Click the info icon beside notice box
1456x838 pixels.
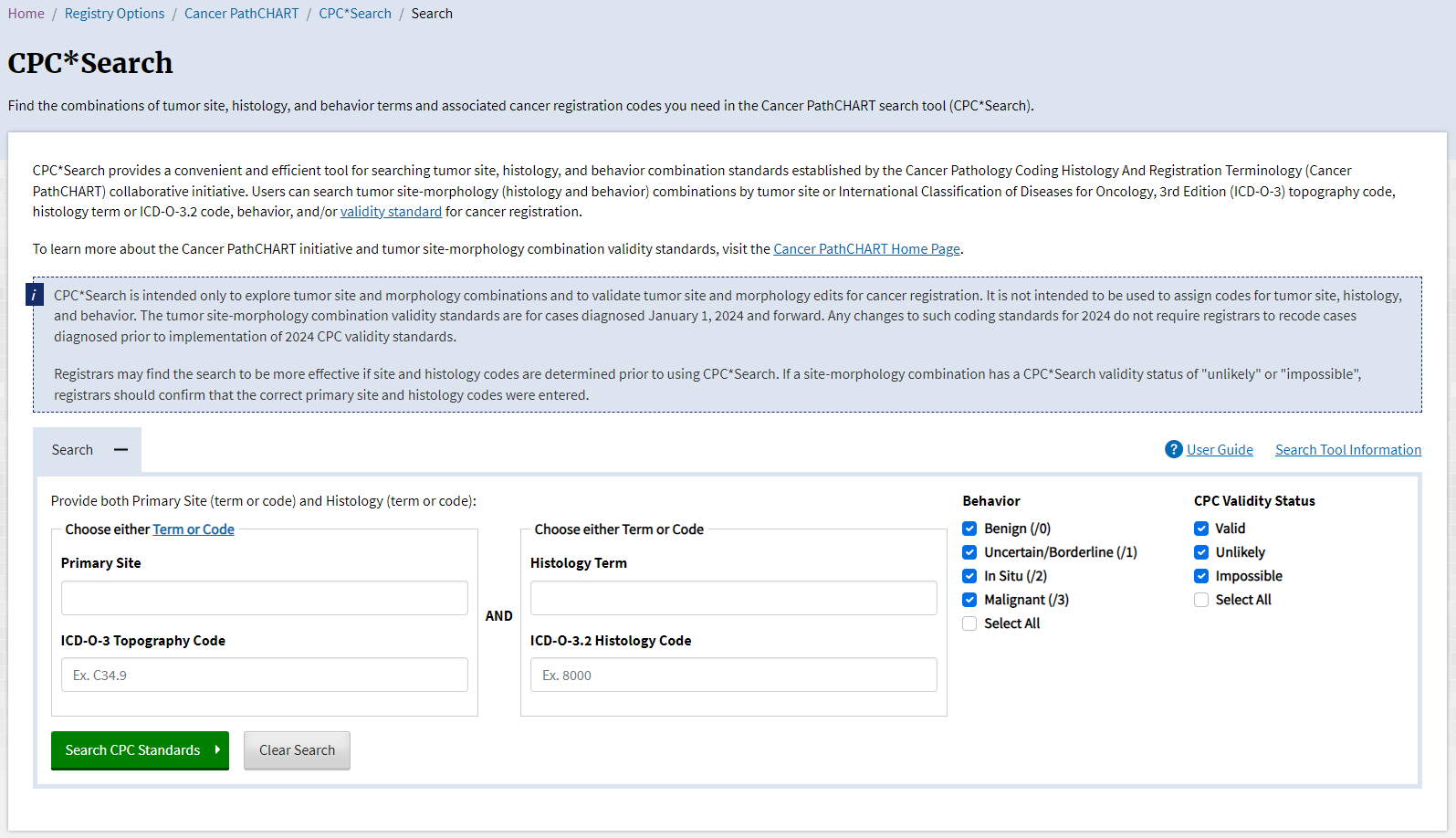pos(34,295)
